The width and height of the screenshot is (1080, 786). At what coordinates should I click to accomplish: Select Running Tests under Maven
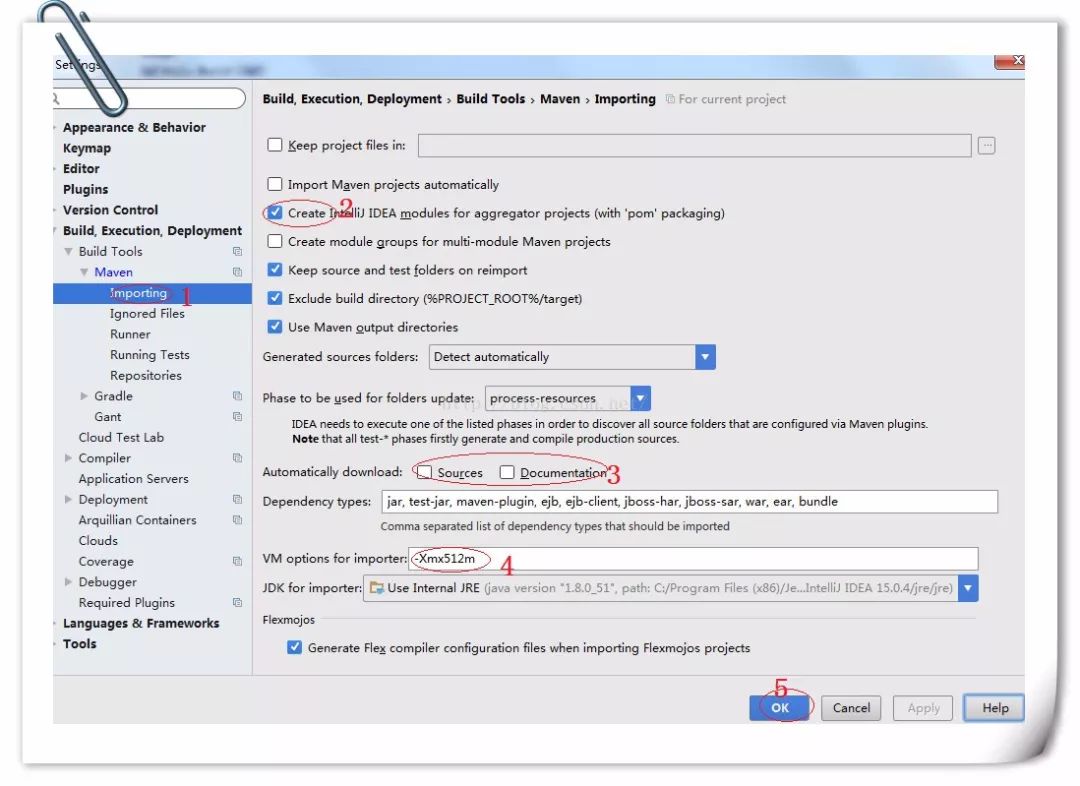(x=149, y=355)
